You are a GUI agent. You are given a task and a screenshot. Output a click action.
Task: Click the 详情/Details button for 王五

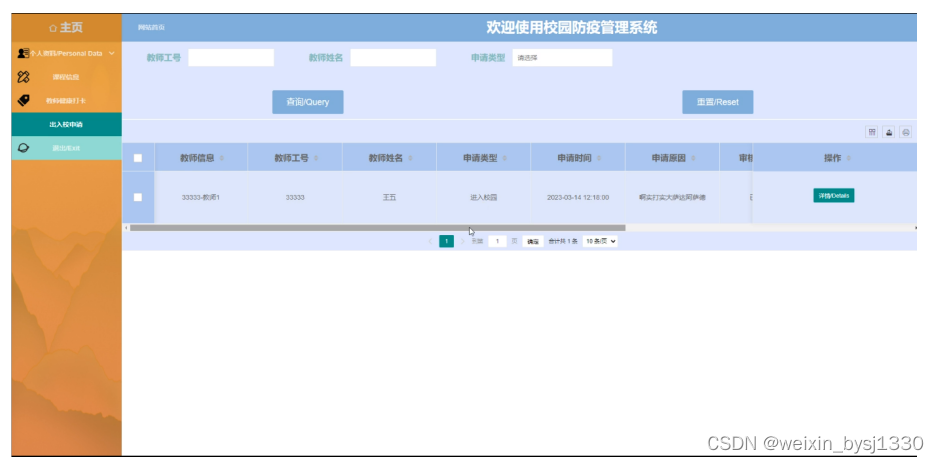(x=834, y=195)
